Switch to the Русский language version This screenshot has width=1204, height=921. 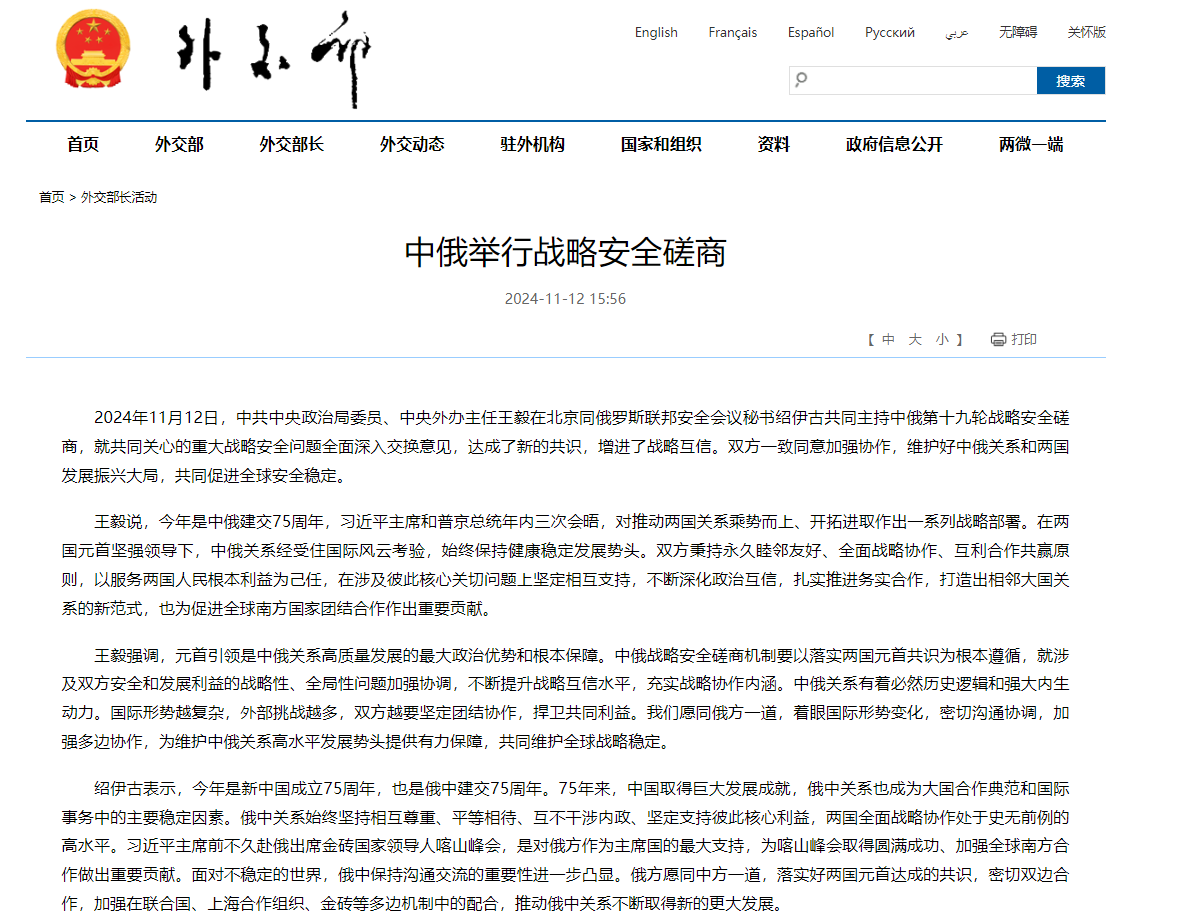[x=889, y=32]
